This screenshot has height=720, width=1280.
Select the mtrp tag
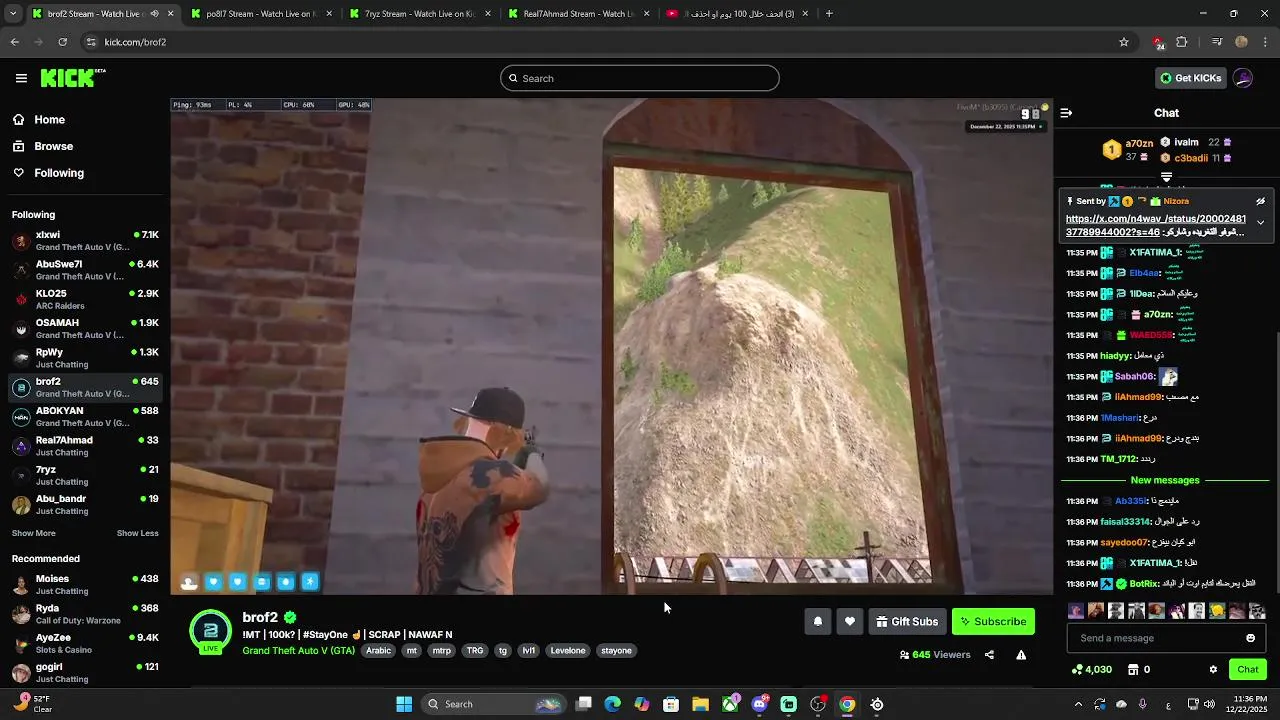tap(441, 650)
